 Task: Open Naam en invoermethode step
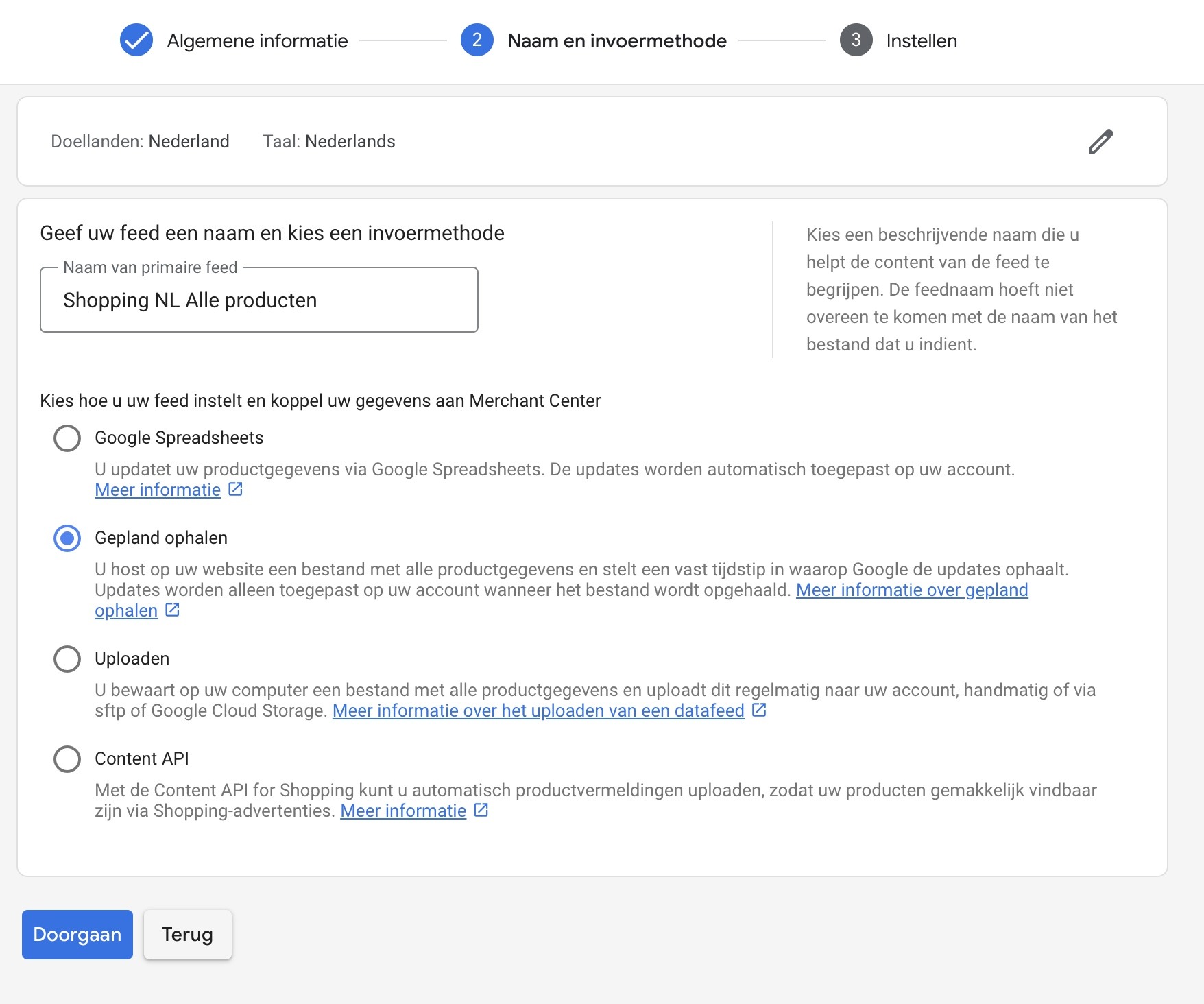click(x=616, y=40)
